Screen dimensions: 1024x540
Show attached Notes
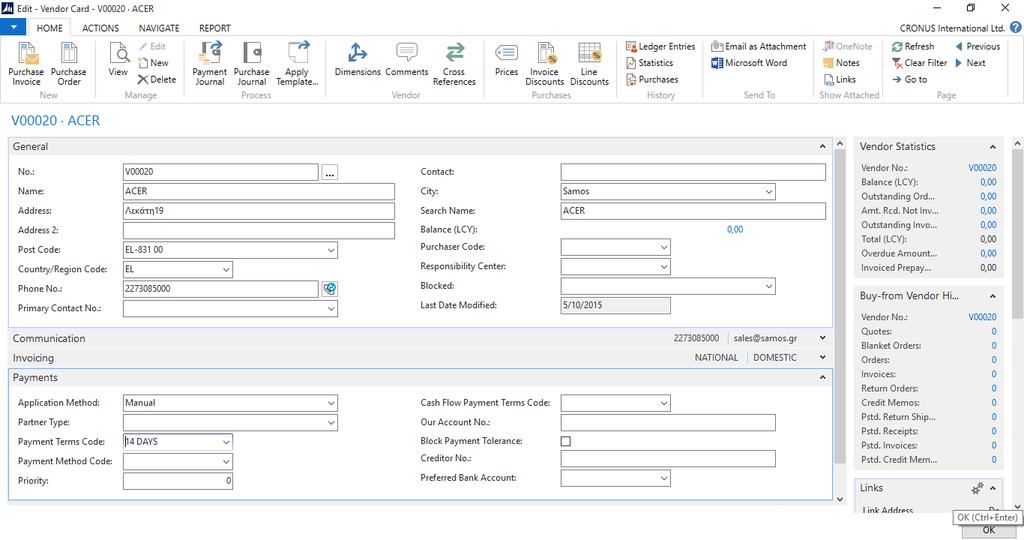pyautogui.click(x=841, y=63)
